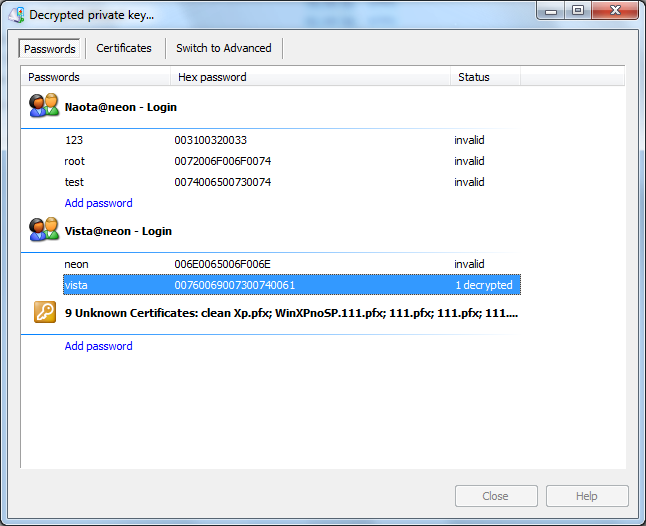Click the Help button
The height and width of the screenshot is (526, 646).
(587, 496)
